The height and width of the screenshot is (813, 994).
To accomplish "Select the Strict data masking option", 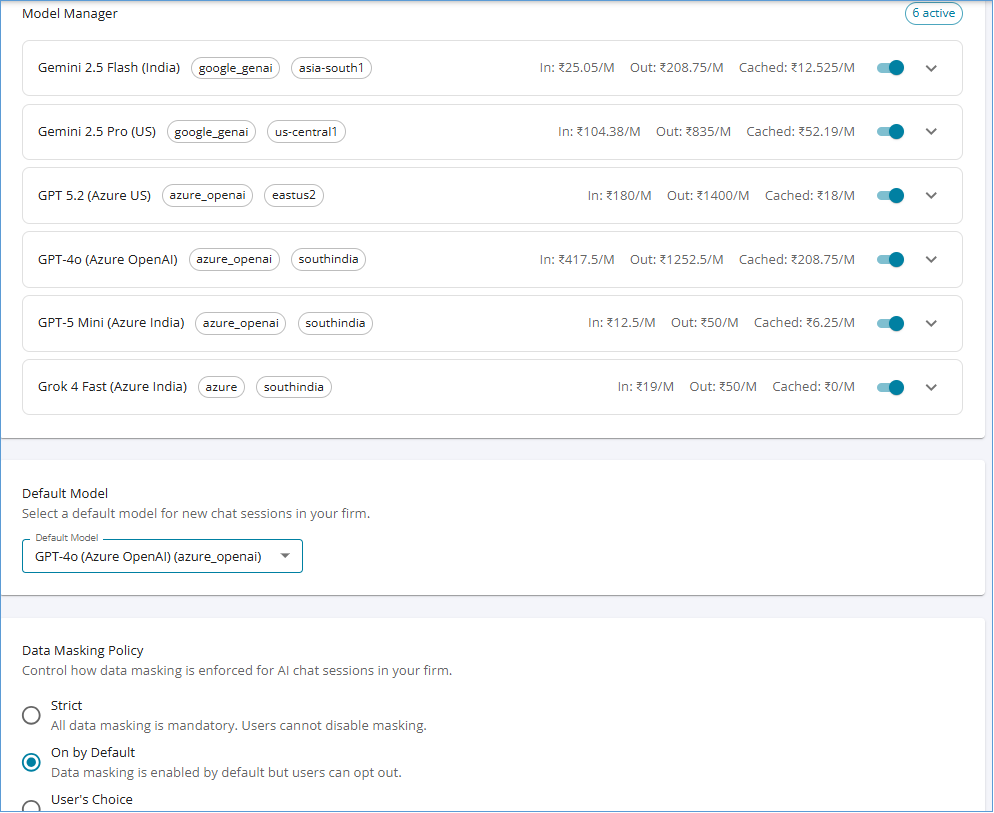I will 31,715.
